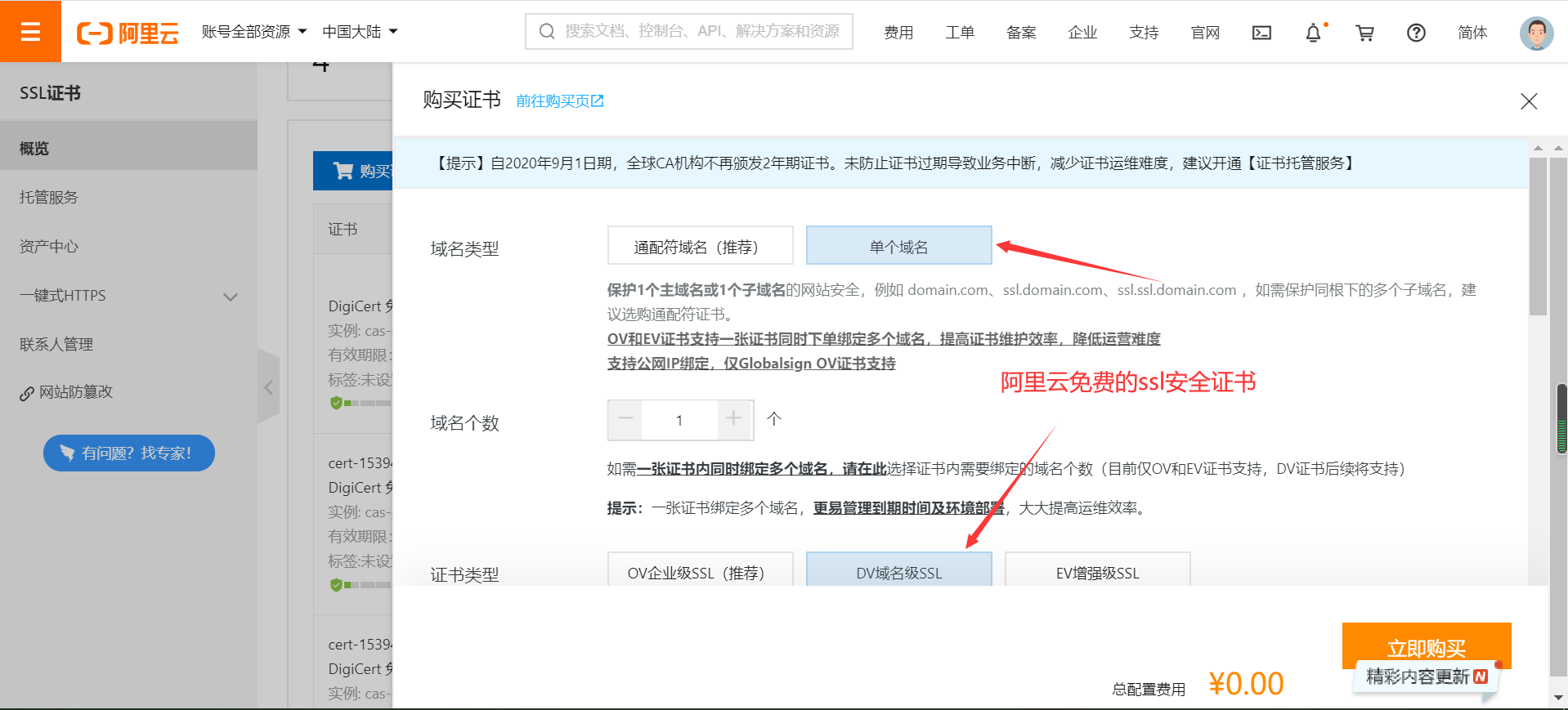Open the orange hamburger menu
This screenshot has width=1568, height=710.
30,31
